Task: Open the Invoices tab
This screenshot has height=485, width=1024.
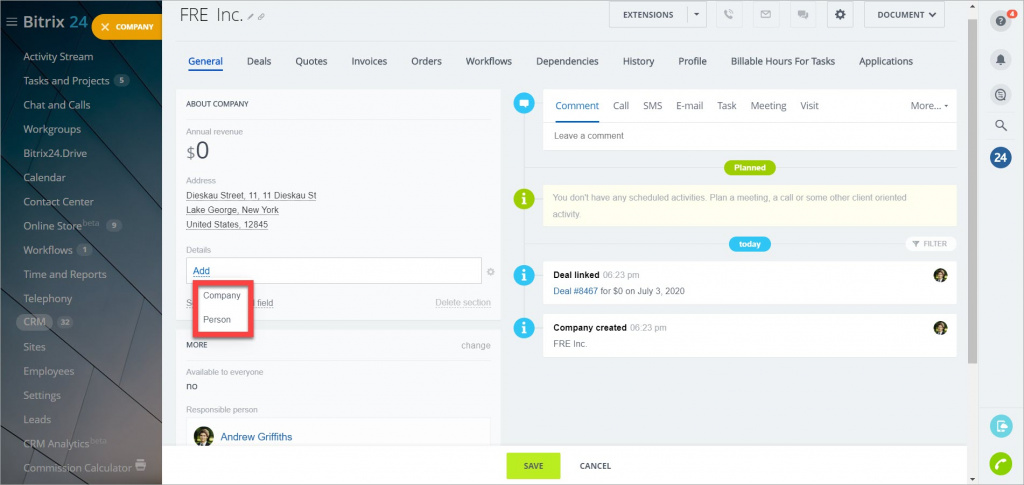Action: 369,61
